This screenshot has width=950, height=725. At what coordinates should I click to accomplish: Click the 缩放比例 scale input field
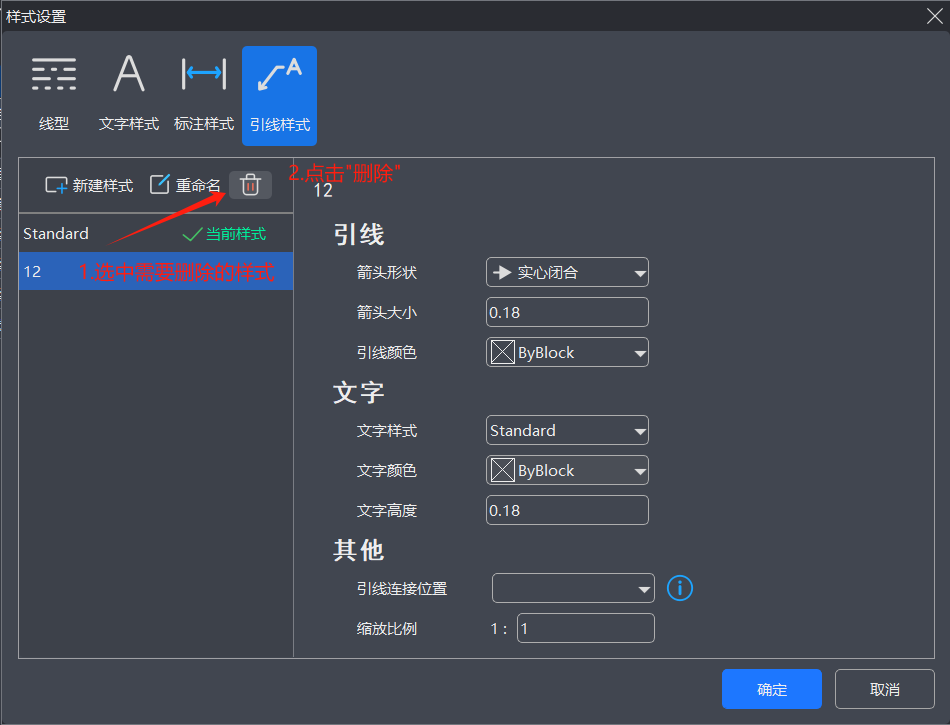(x=585, y=628)
